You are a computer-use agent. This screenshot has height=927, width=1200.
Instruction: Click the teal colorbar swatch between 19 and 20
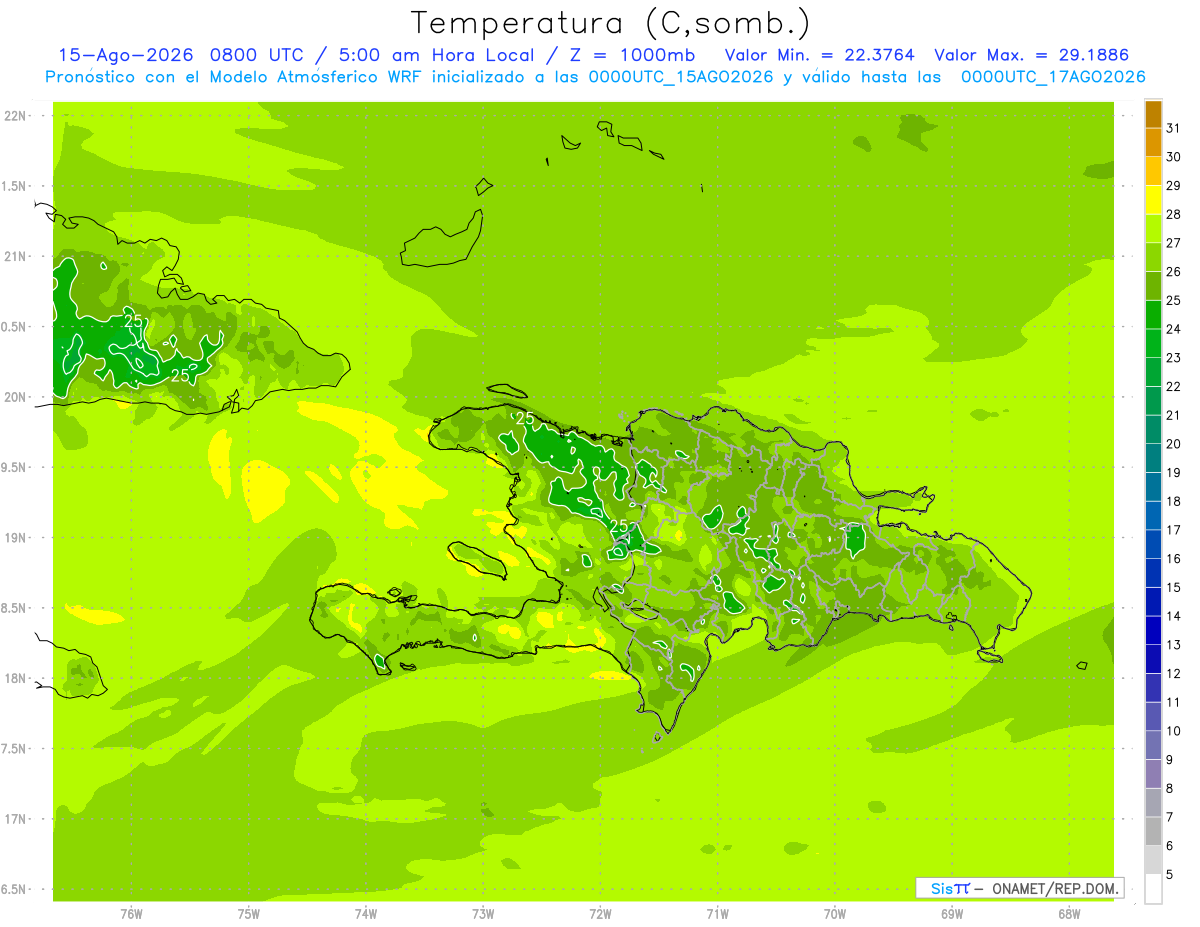pos(1153,458)
